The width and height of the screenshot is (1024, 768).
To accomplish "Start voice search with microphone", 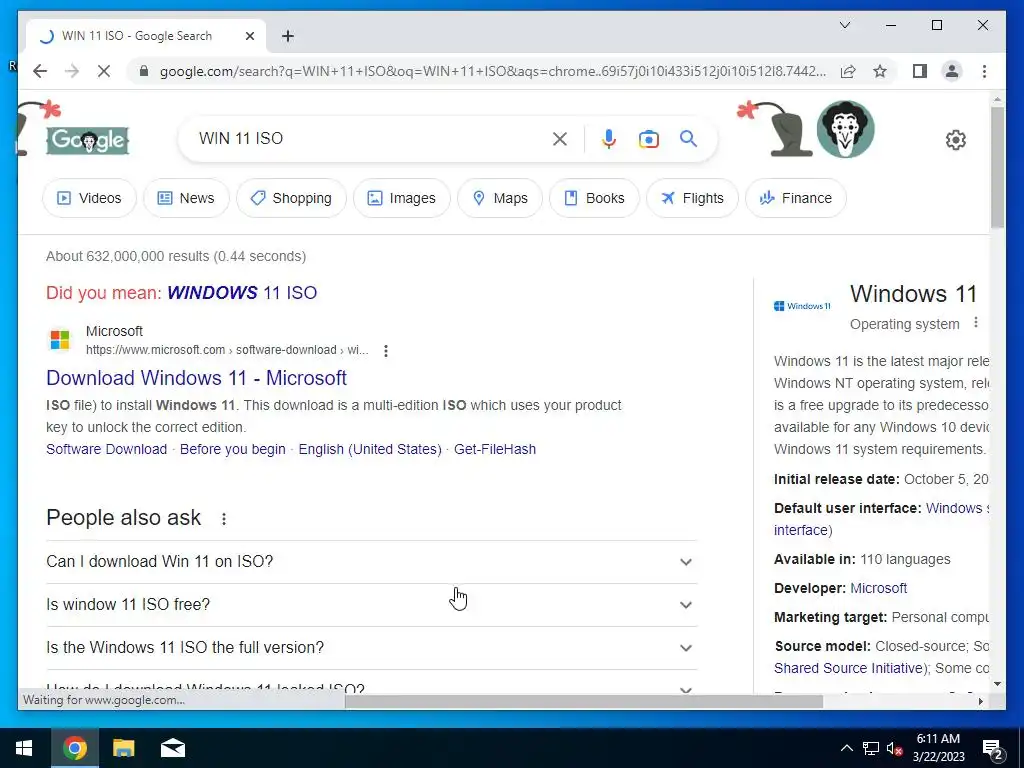I will (609, 138).
